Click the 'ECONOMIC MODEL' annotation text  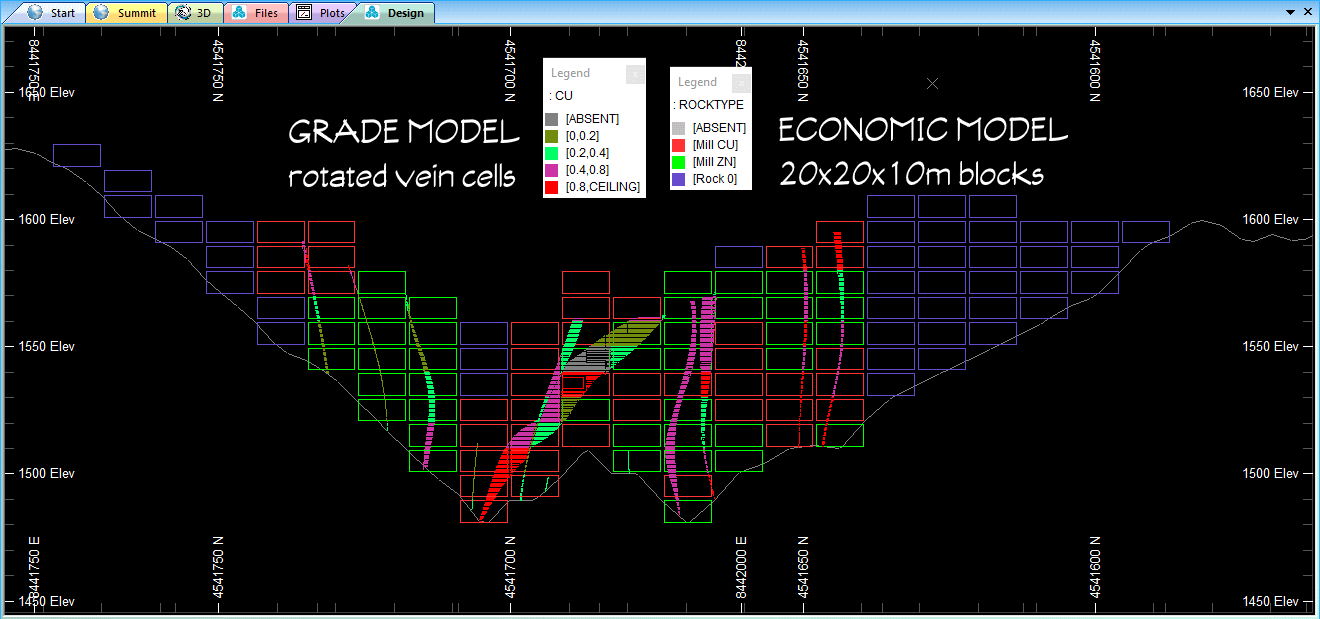coord(923,130)
